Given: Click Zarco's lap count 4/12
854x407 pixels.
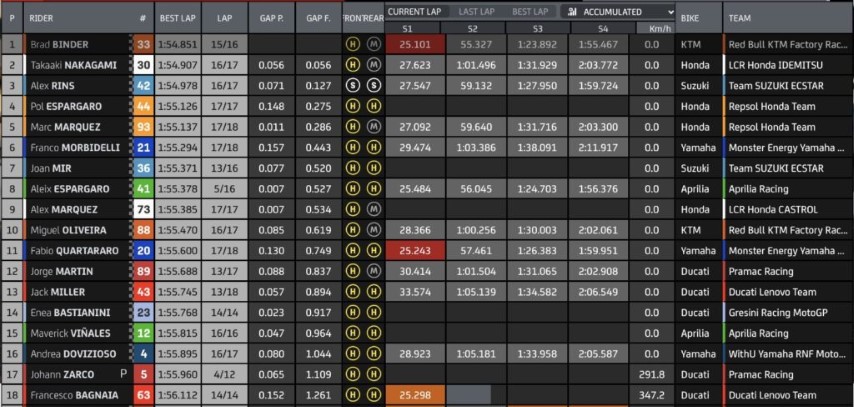Looking at the screenshot, I should click(x=224, y=374).
